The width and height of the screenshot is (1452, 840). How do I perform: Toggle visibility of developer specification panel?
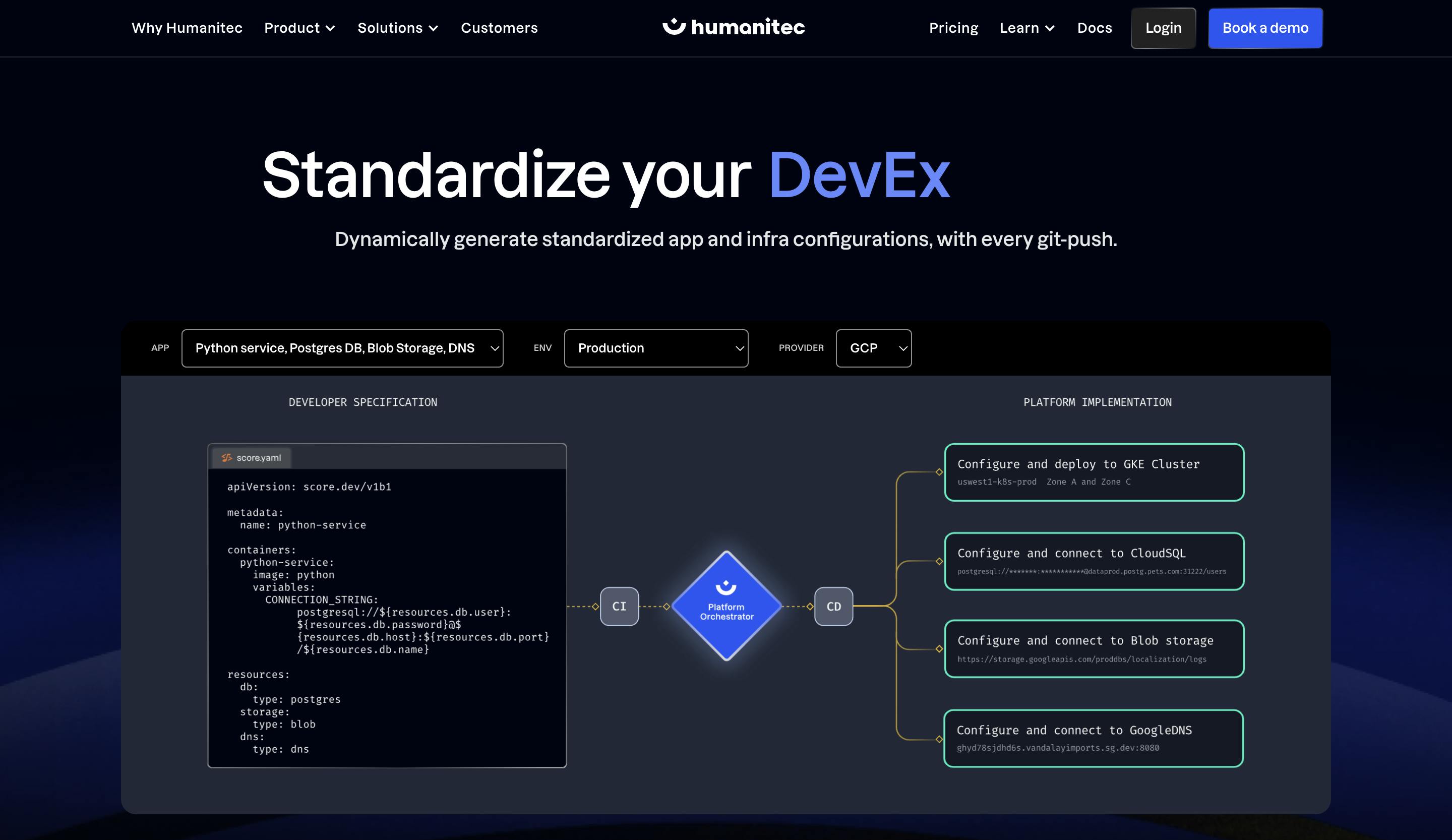tap(362, 401)
